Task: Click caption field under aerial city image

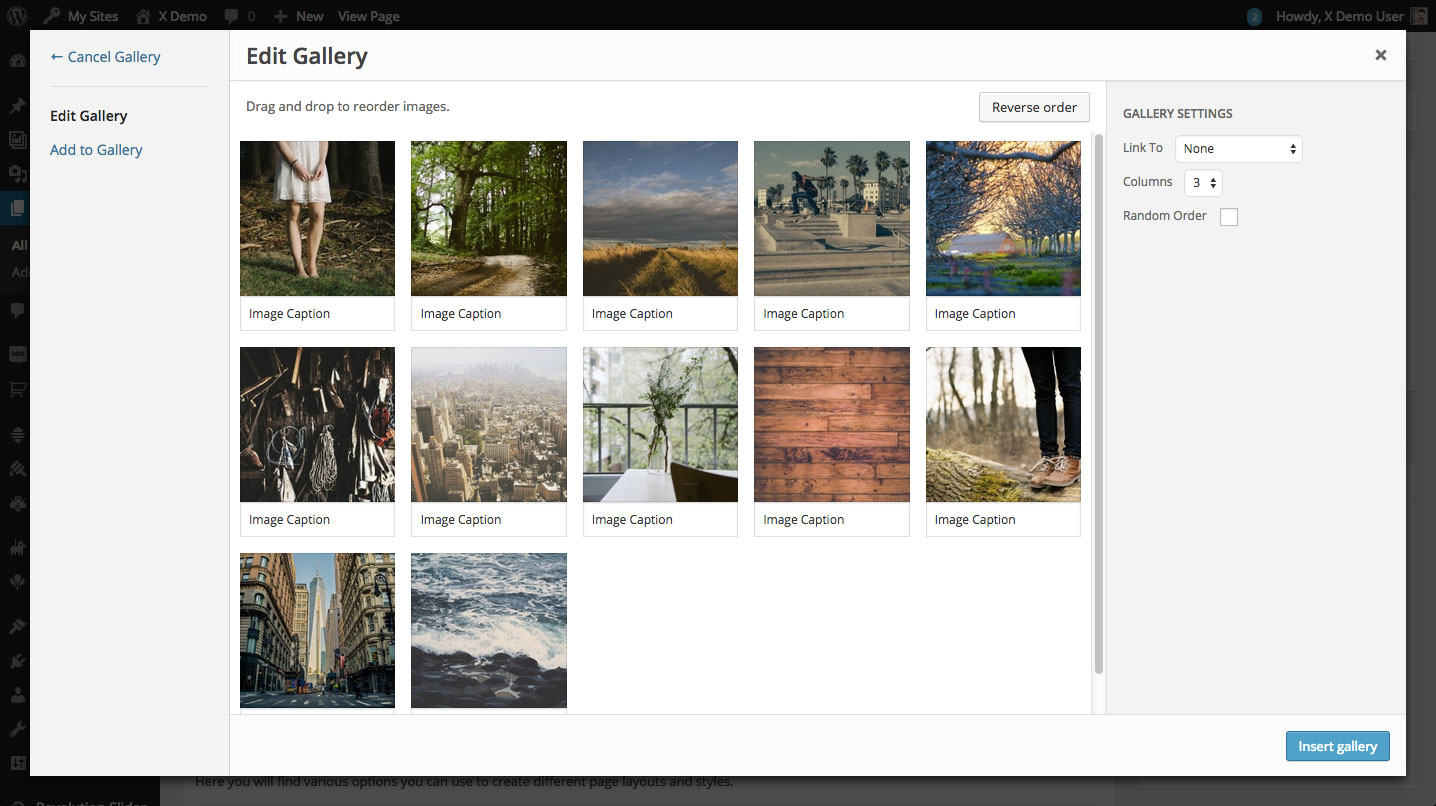Action: (x=489, y=519)
